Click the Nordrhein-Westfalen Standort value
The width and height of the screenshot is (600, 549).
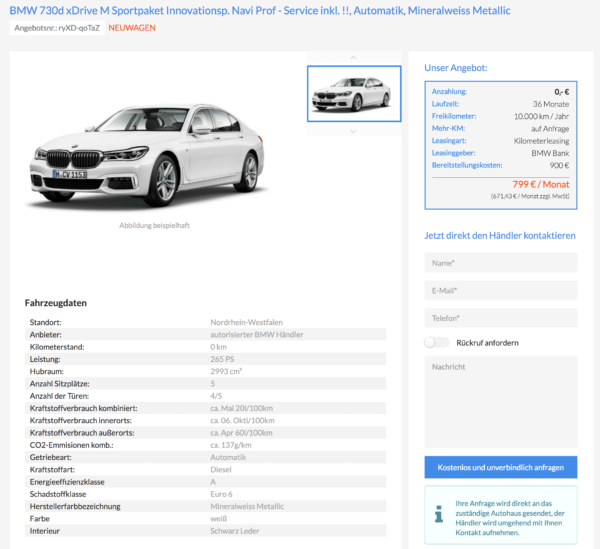pyautogui.click(x=246, y=322)
